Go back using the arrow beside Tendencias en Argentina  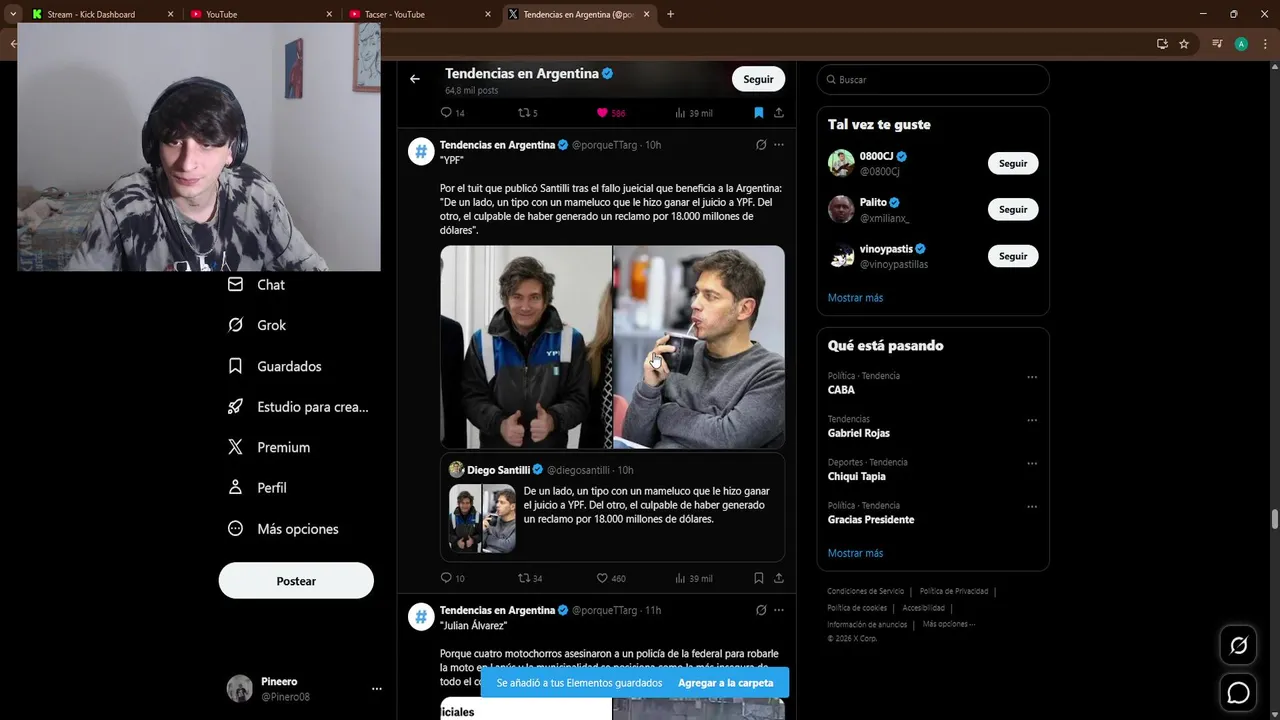click(x=415, y=79)
